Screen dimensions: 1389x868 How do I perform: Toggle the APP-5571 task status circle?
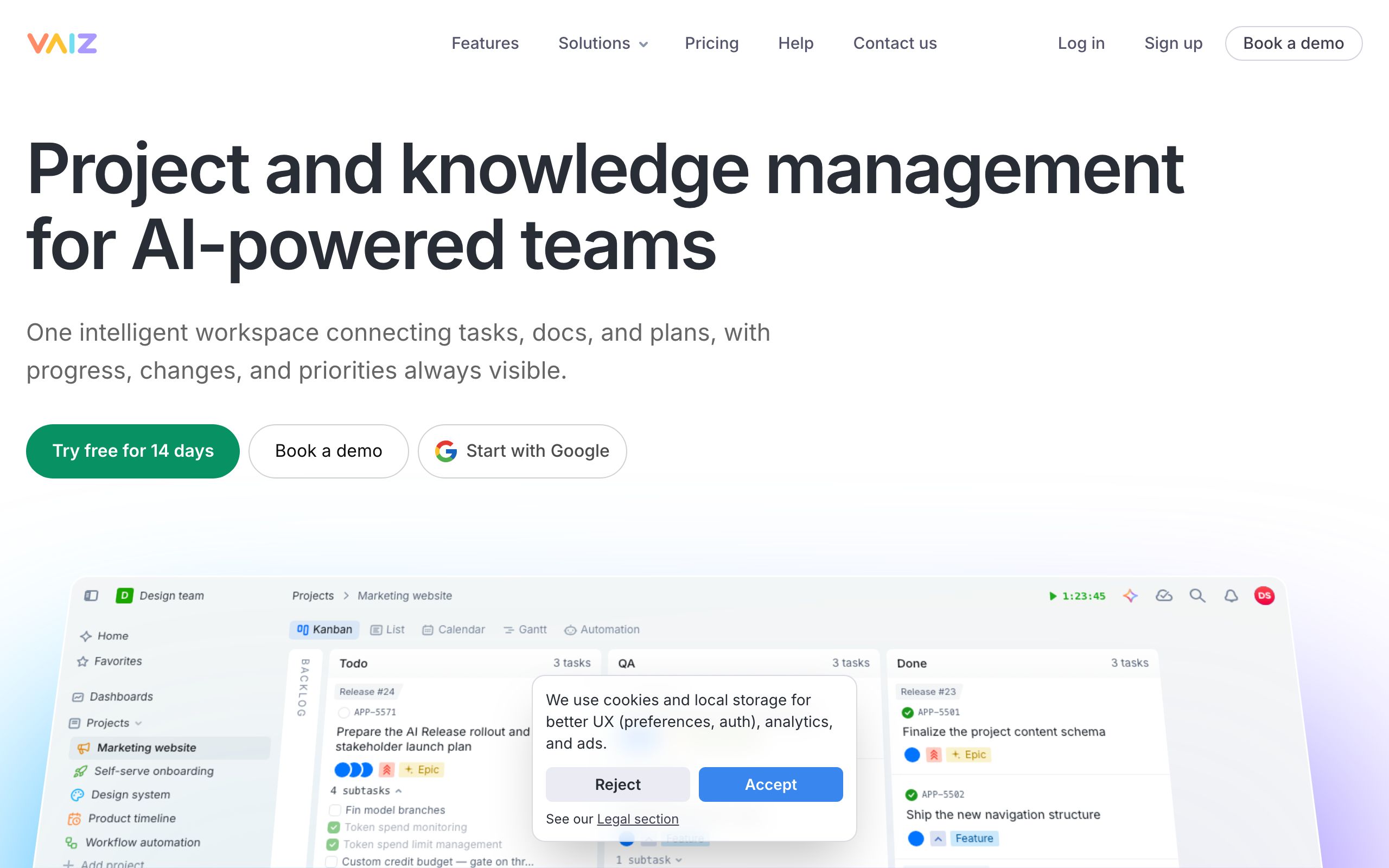point(344,712)
